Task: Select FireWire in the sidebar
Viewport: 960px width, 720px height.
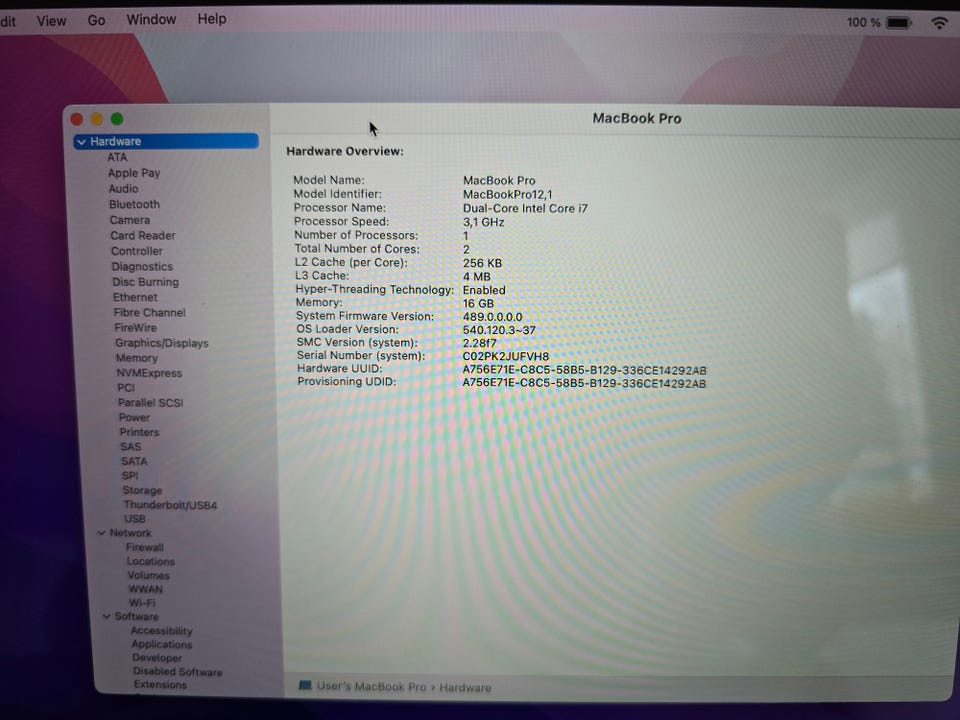Action: point(136,328)
